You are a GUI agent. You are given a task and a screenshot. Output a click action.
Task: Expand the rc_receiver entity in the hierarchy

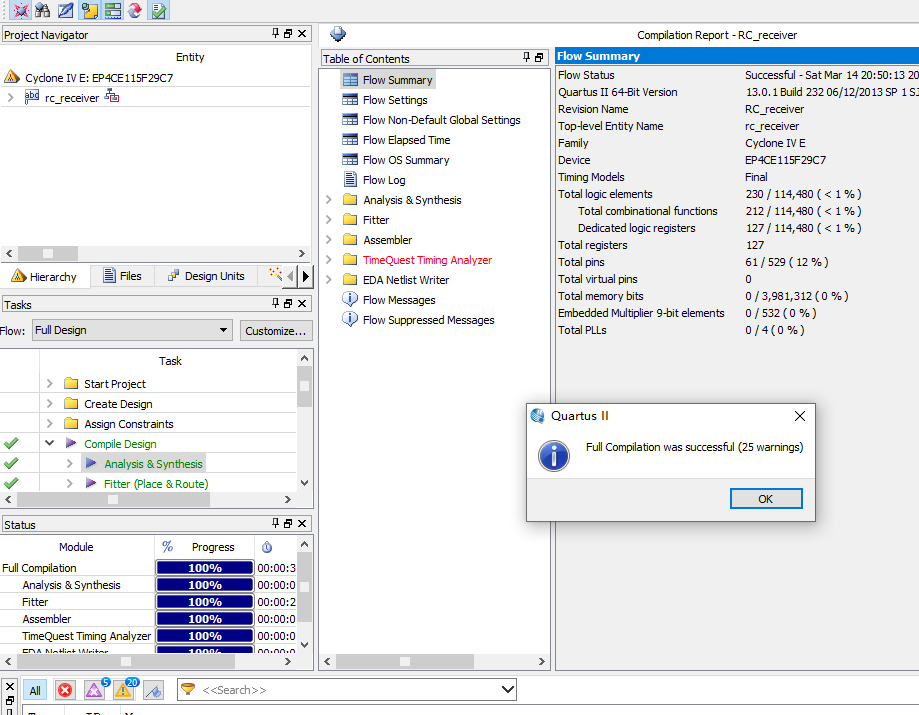click(x=11, y=97)
